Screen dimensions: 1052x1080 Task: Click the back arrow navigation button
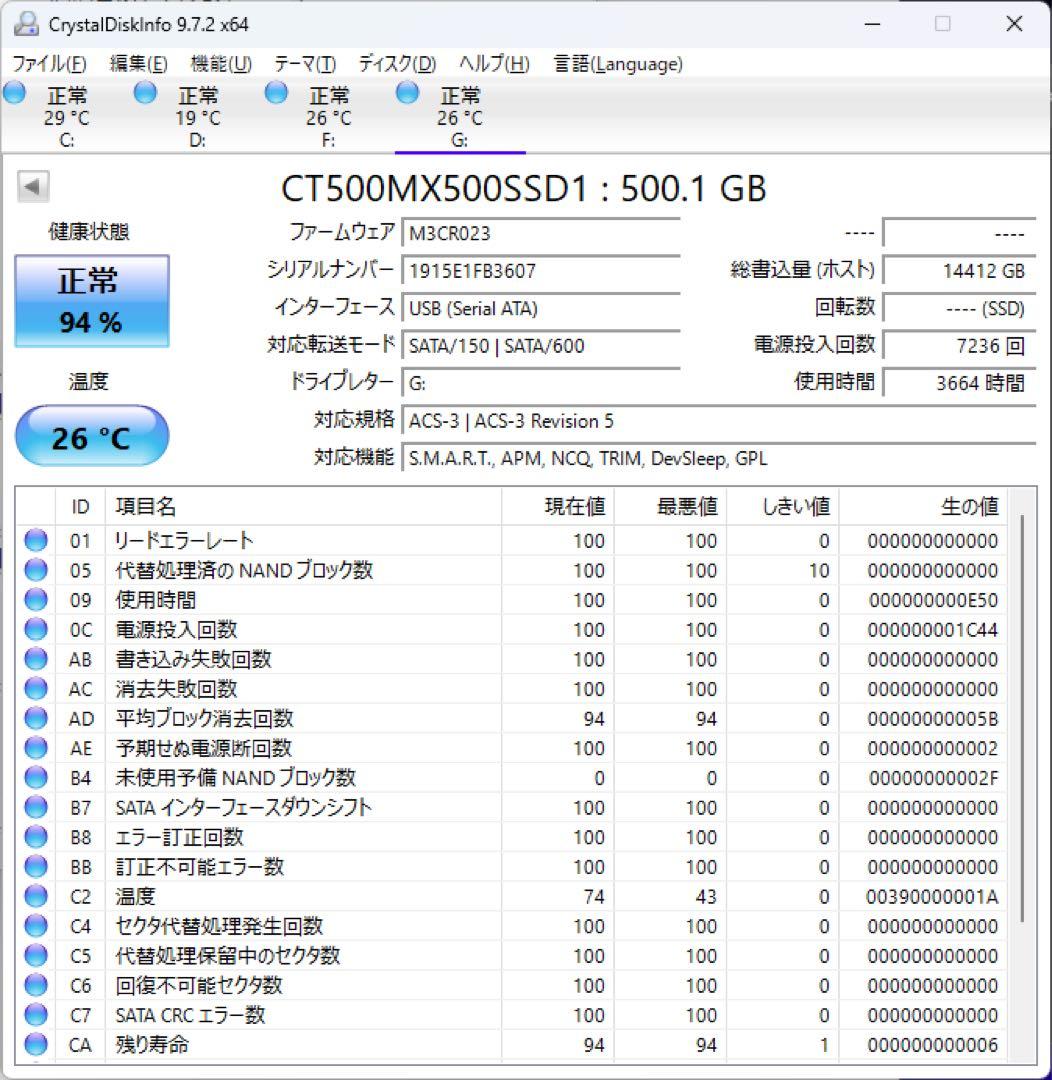point(32,188)
